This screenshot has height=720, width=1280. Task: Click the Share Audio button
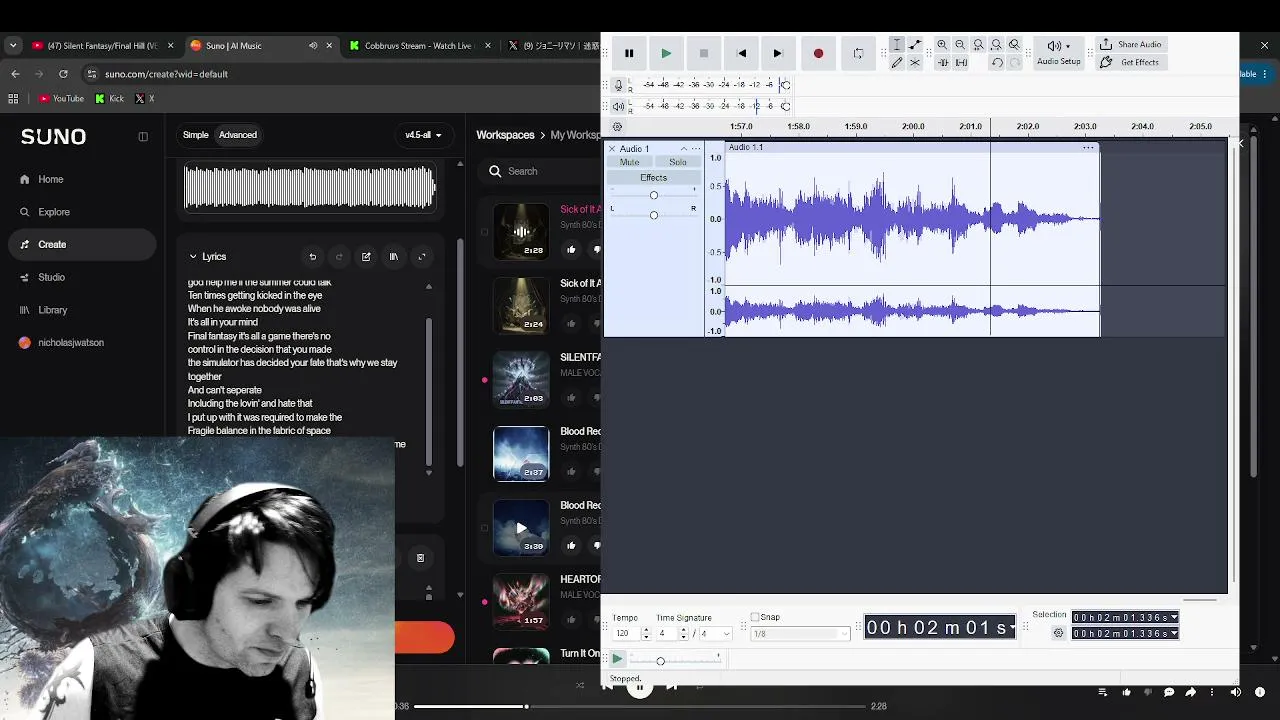coord(1130,45)
